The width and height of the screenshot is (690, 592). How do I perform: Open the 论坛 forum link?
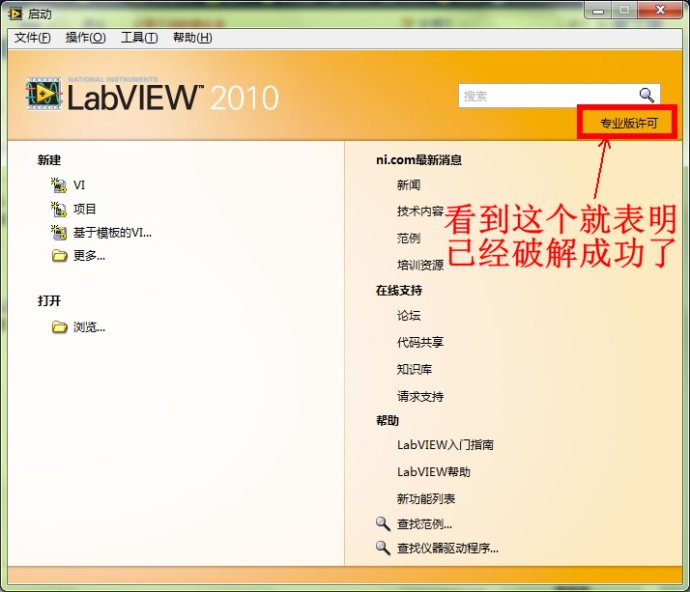(408, 316)
